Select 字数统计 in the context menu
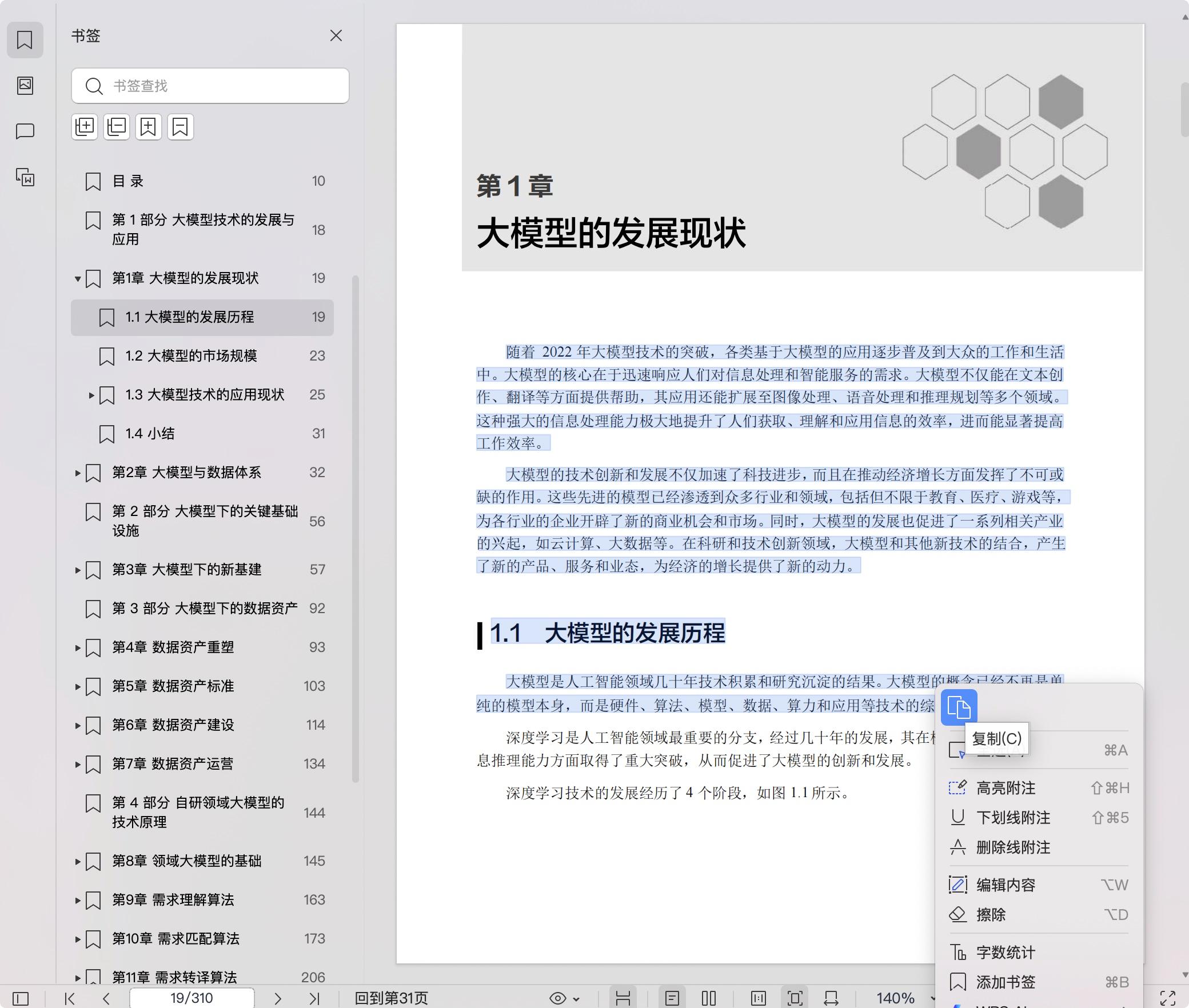The height and width of the screenshot is (1008, 1189). click(1004, 952)
